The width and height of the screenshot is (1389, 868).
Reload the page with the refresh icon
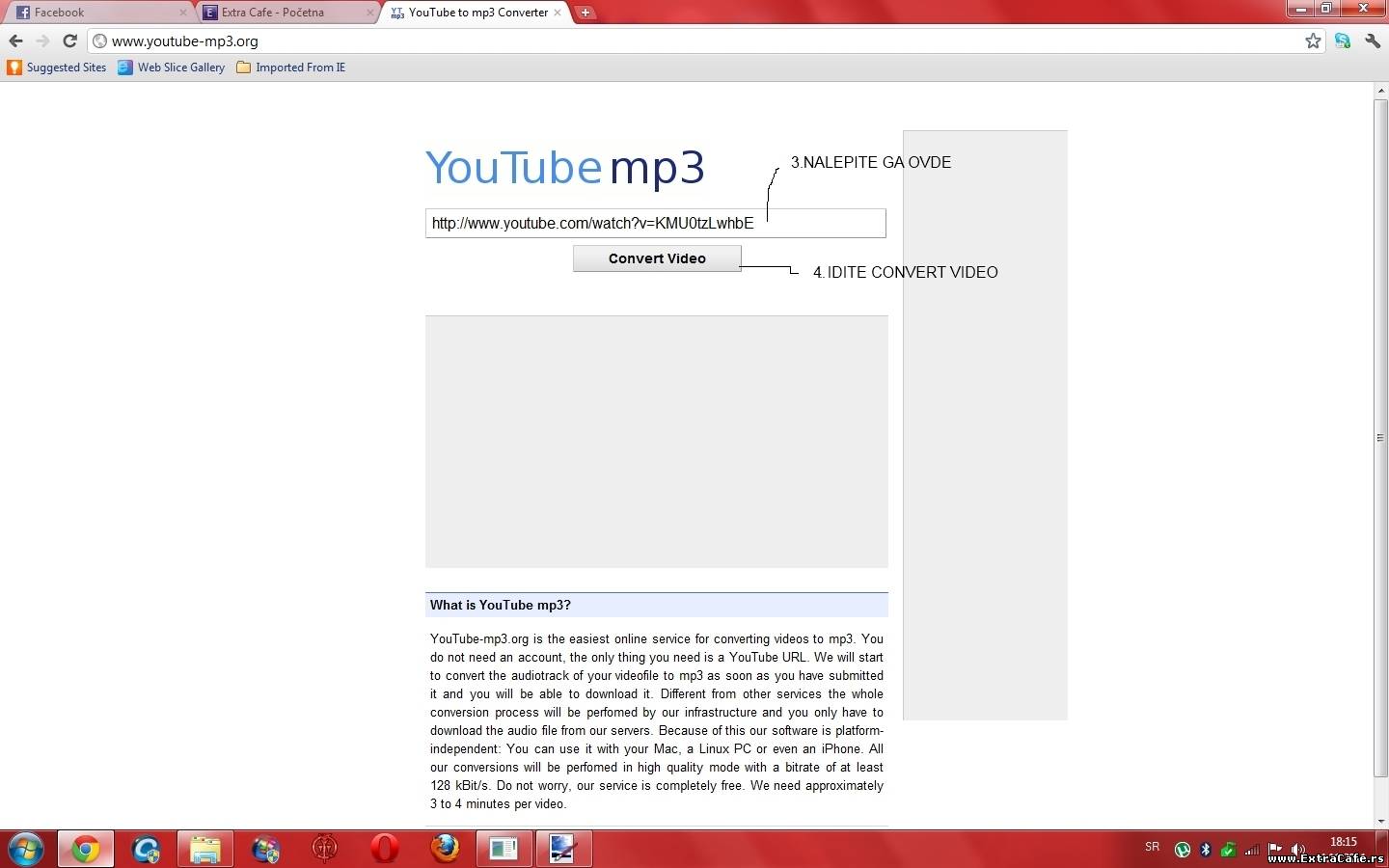tap(69, 41)
